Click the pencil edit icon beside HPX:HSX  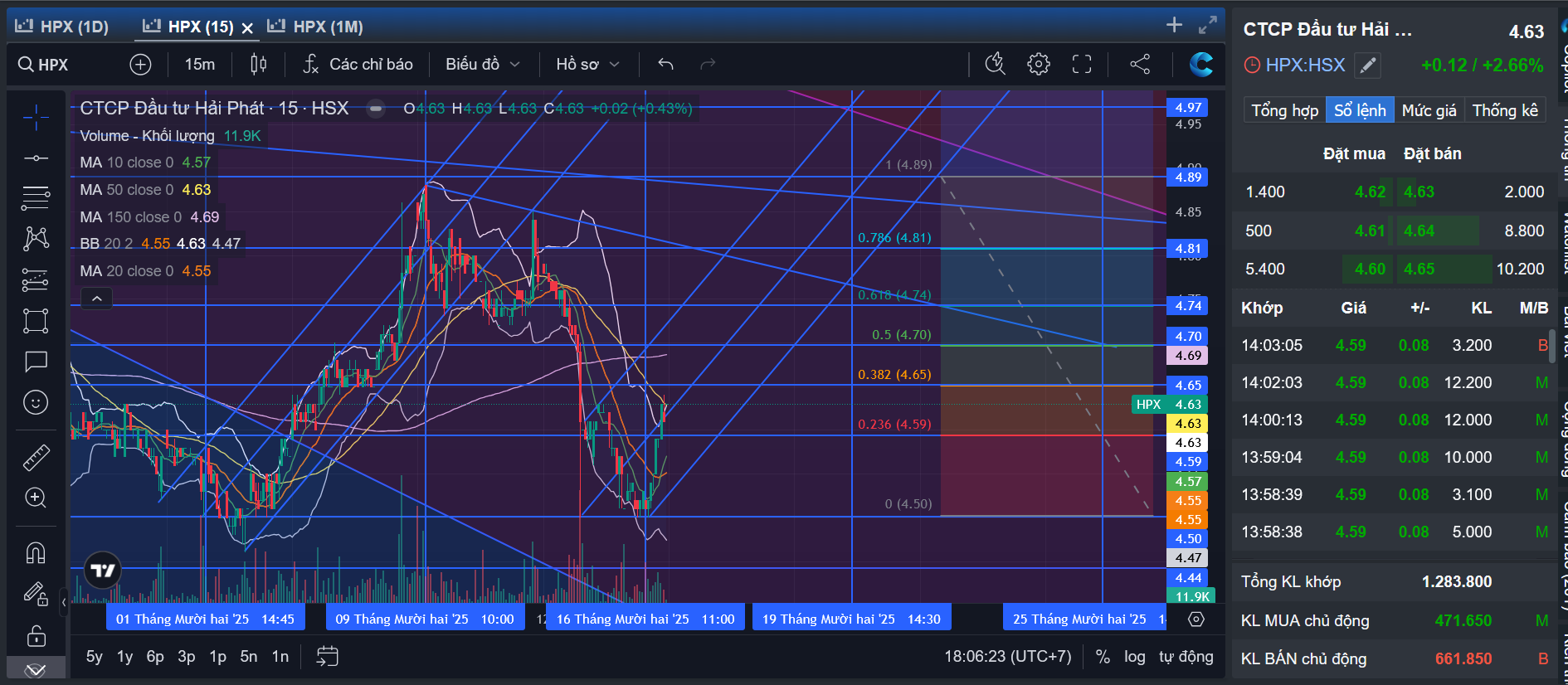tap(1368, 65)
